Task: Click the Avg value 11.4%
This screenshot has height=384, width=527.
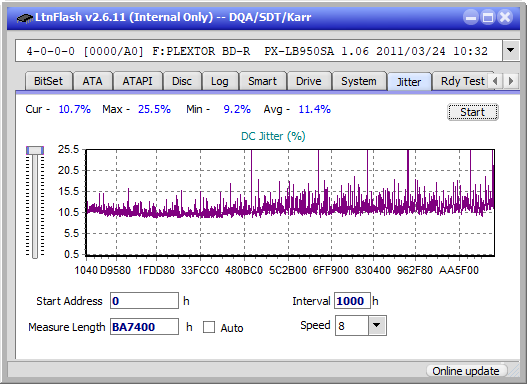Action: pos(315,109)
